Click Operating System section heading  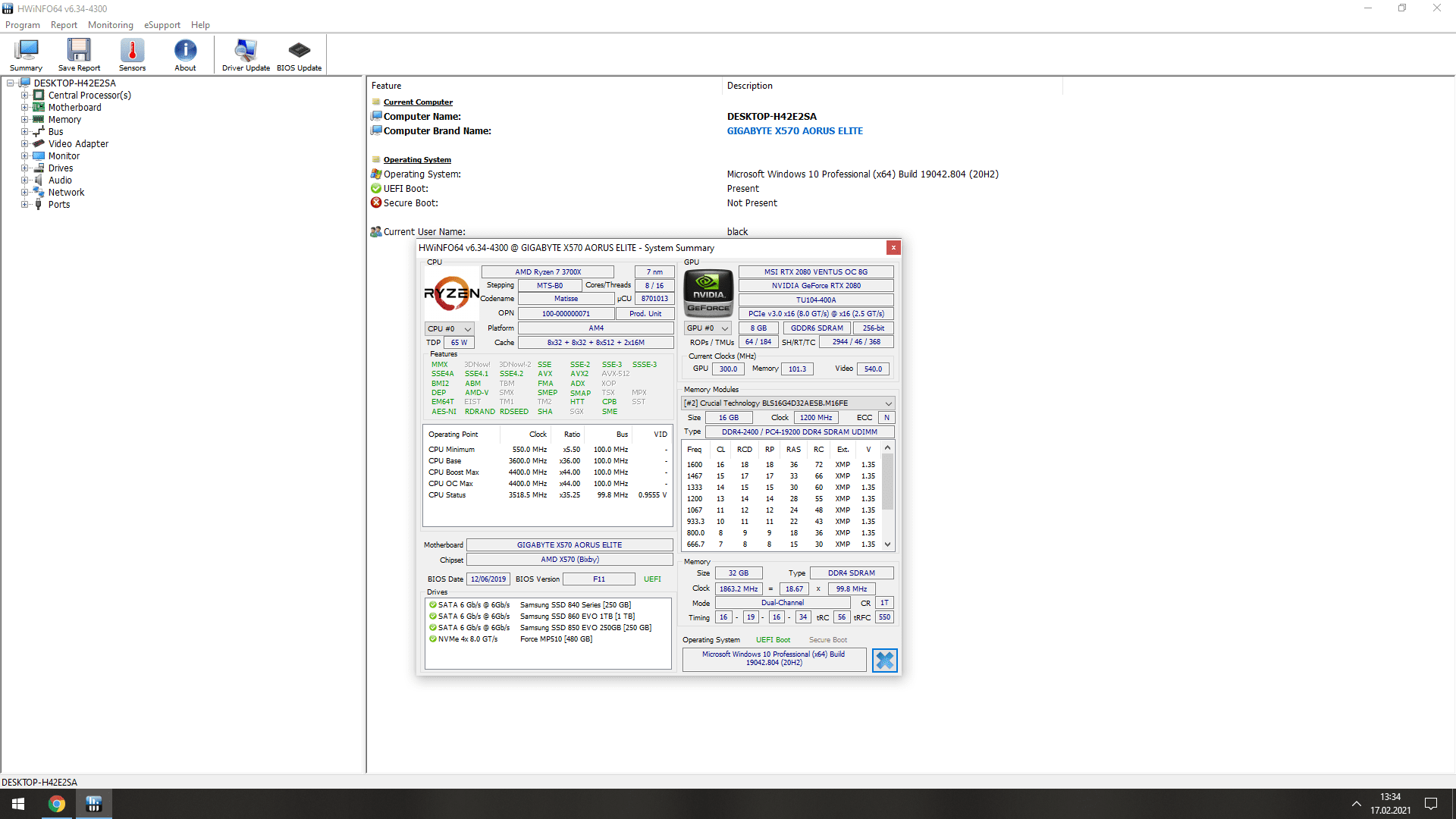point(417,160)
